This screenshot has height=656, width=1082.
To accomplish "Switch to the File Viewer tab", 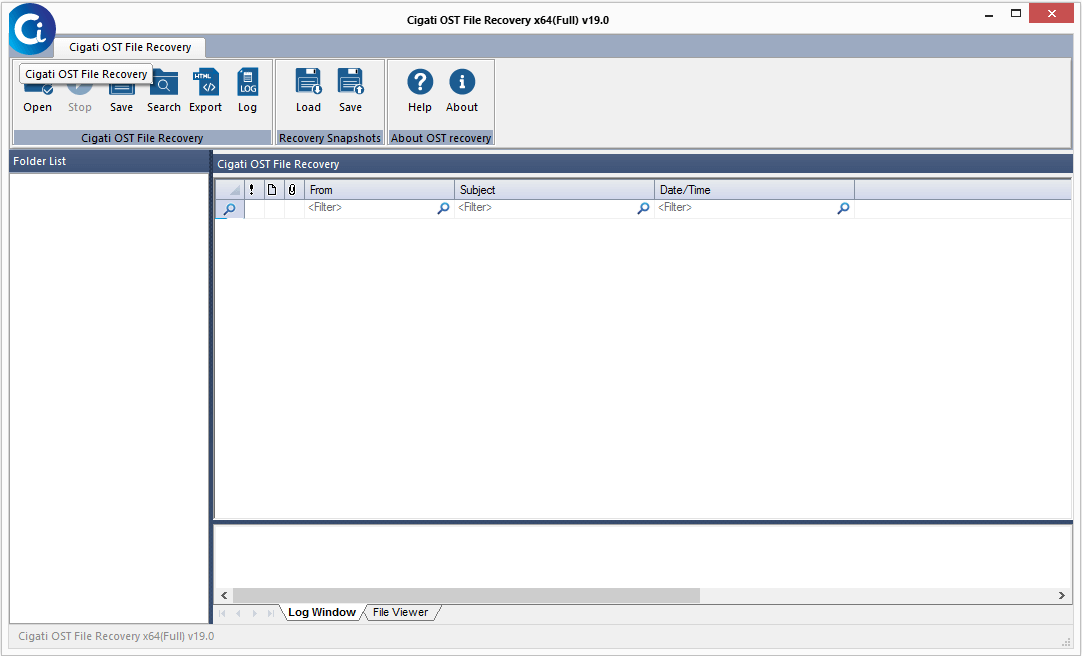I will pyautogui.click(x=400, y=613).
